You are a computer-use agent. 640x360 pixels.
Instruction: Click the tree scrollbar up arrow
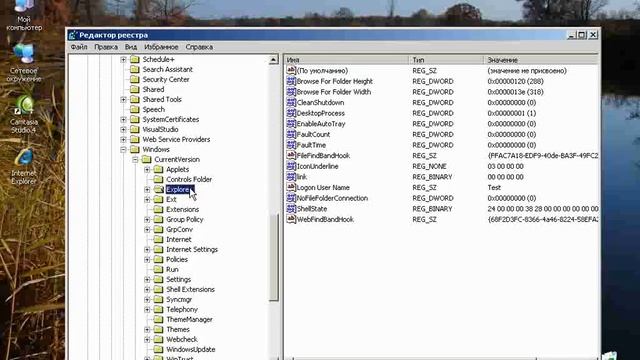pos(273,60)
